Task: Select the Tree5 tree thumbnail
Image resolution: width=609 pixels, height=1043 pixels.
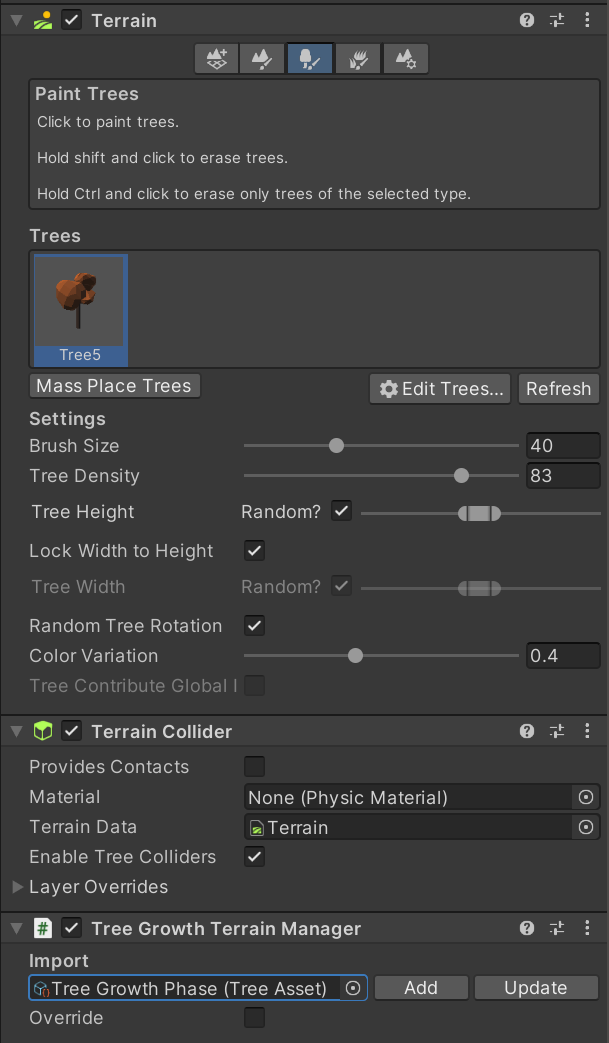Action: pos(80,311)
